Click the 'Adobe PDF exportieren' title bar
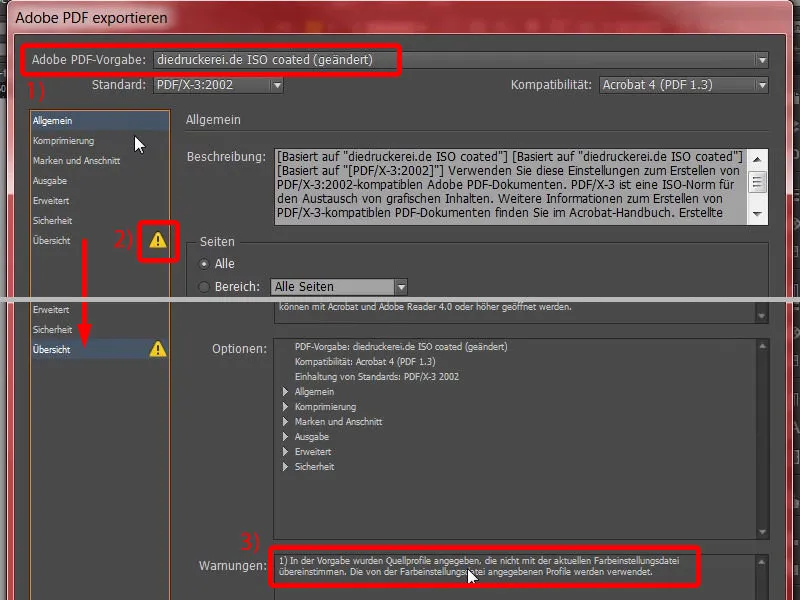Screen dimensions: 800x600 pos(400,18)
